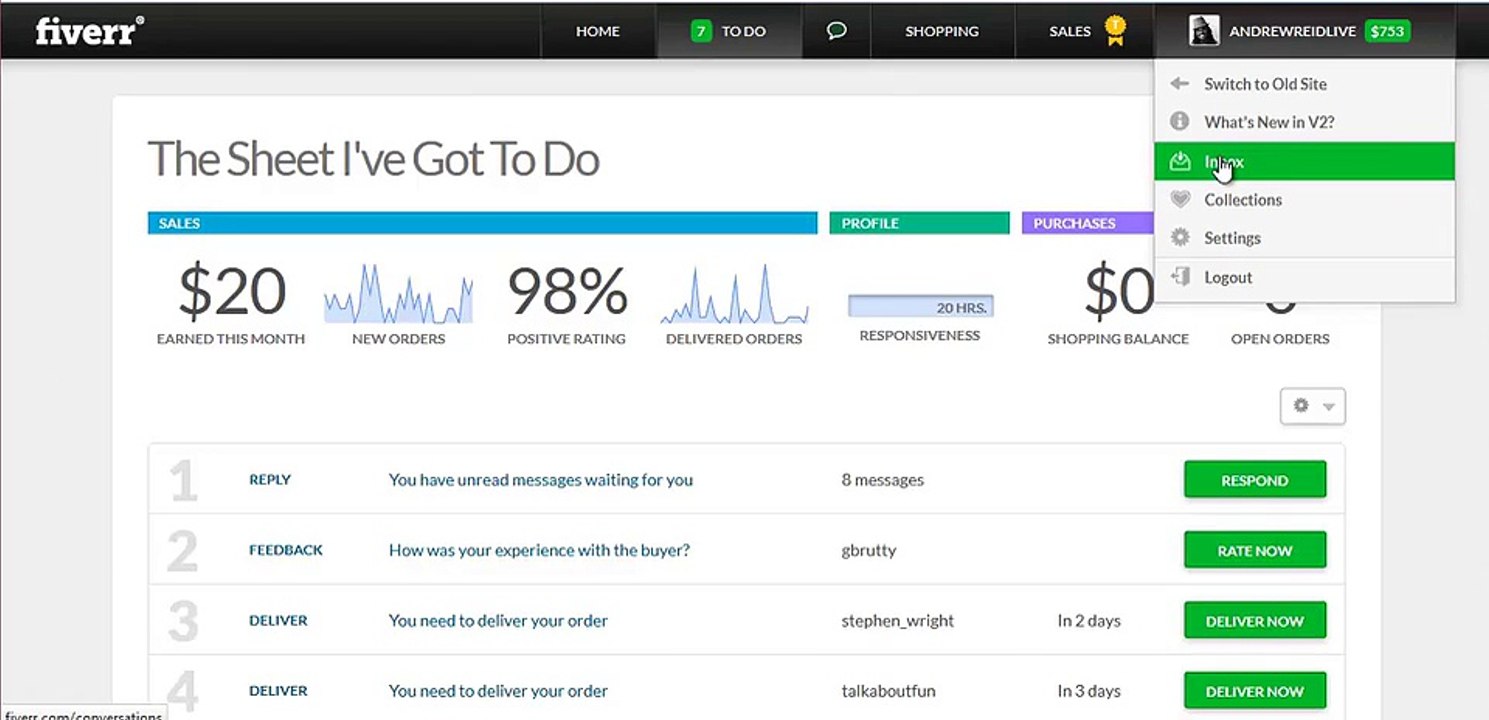Click the 'POSITIVE RATING' label

[566, 339]
